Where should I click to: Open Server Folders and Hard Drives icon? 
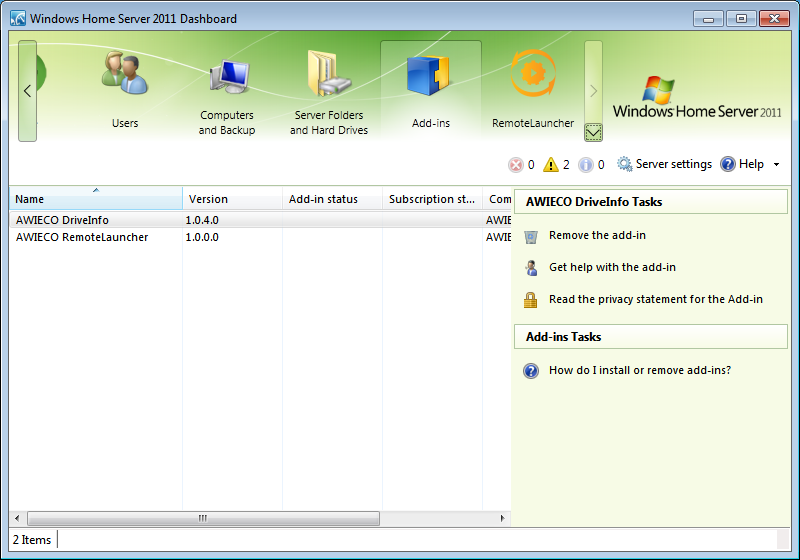click(x=329, y=73)
